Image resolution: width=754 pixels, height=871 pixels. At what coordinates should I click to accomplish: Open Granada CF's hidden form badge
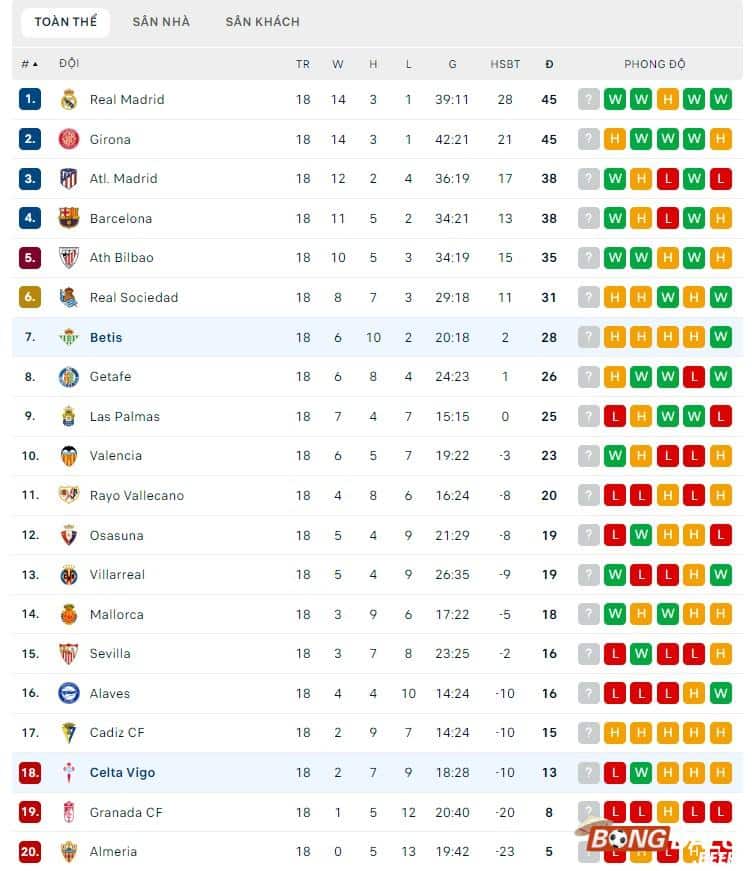[589, 812]
